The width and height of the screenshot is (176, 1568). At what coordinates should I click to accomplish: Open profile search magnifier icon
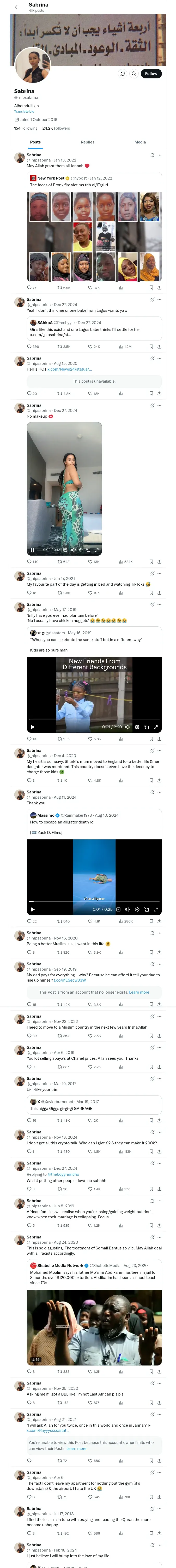pyautogui.click(x=133, y=74)
